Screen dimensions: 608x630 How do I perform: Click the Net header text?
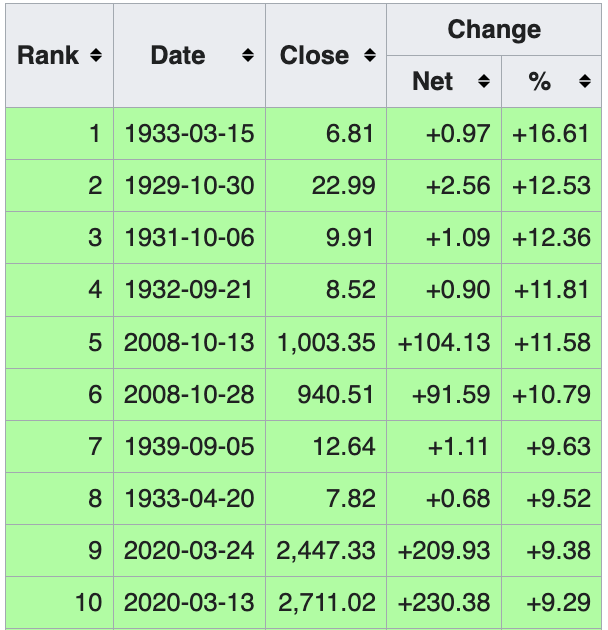click(x=432, y=81)
